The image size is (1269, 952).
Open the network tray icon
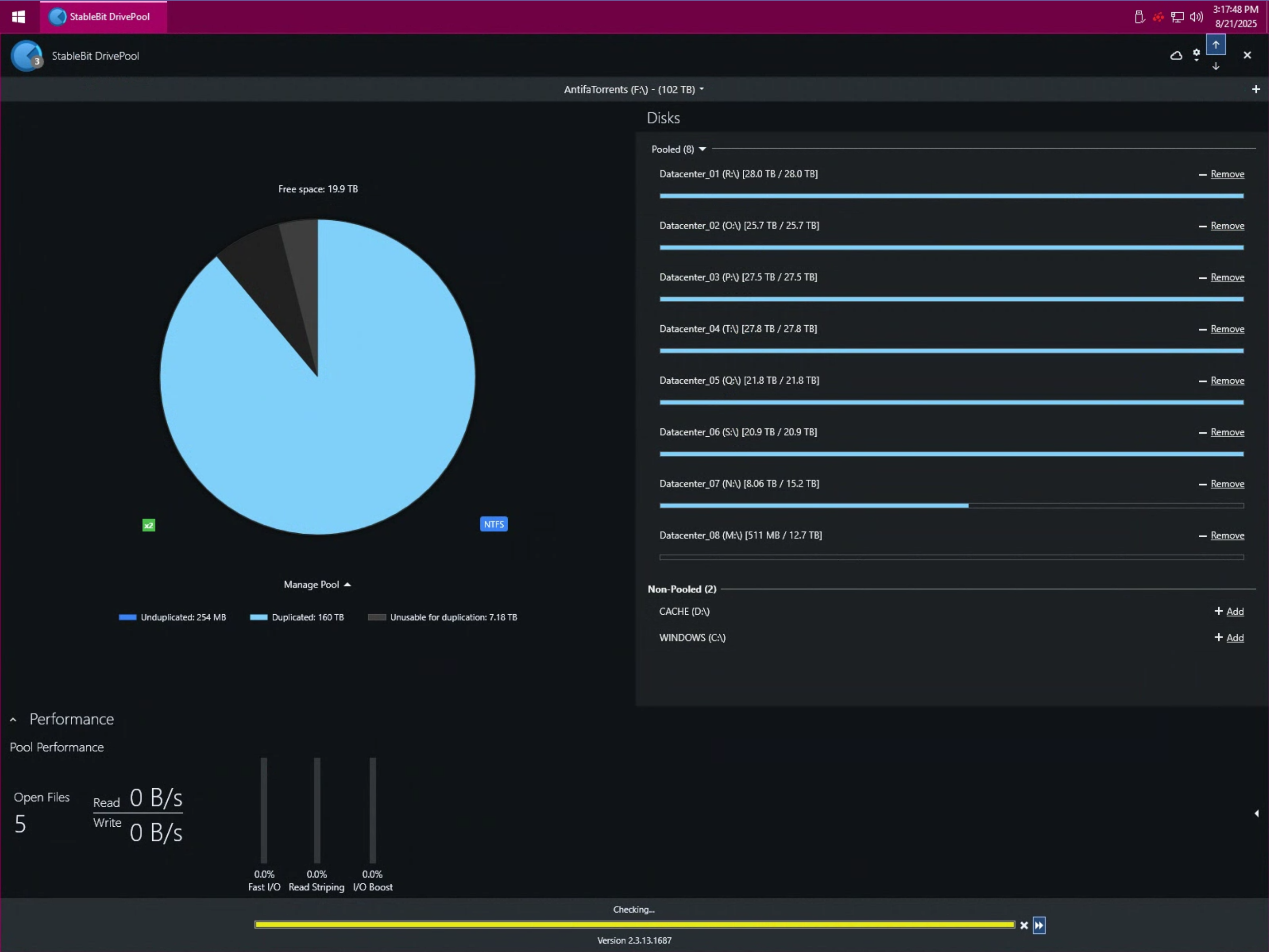[x=1177, y=17]
